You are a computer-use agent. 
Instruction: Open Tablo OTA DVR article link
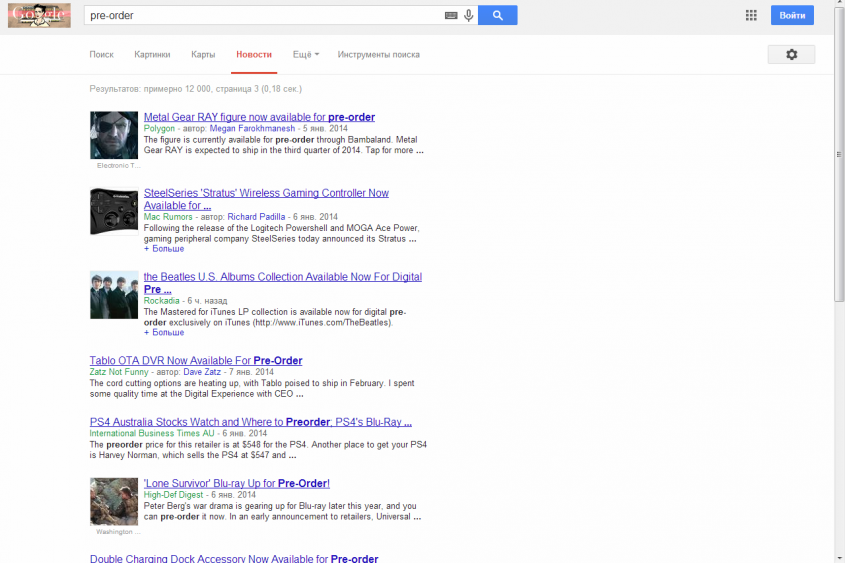196,361
